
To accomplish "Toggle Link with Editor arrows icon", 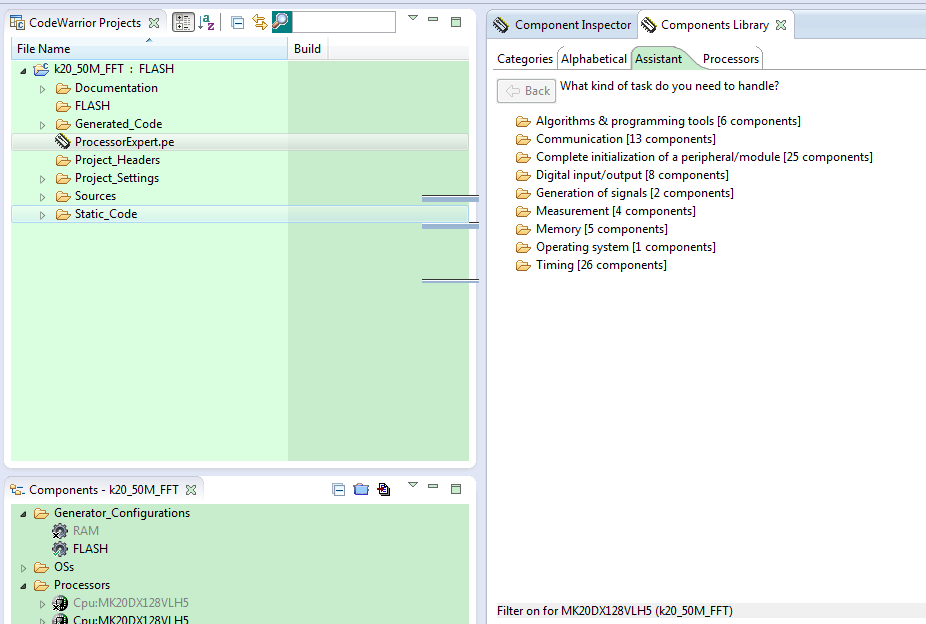I will pos(259,22).
